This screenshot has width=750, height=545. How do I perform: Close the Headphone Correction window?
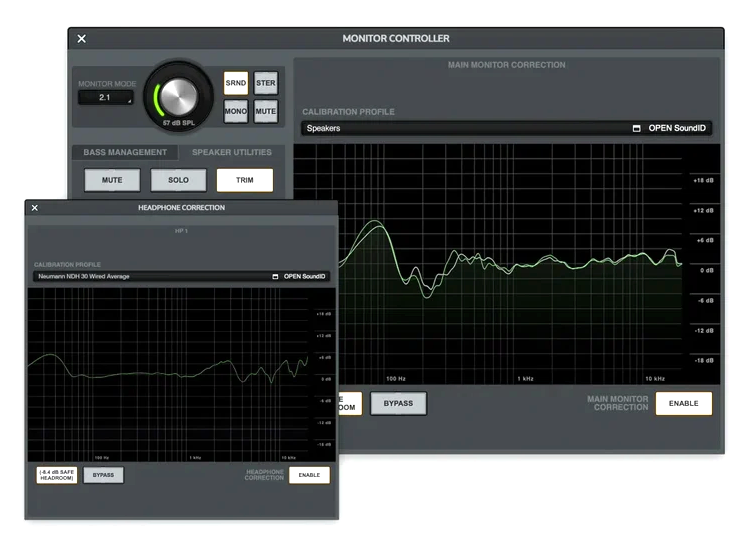34,208
